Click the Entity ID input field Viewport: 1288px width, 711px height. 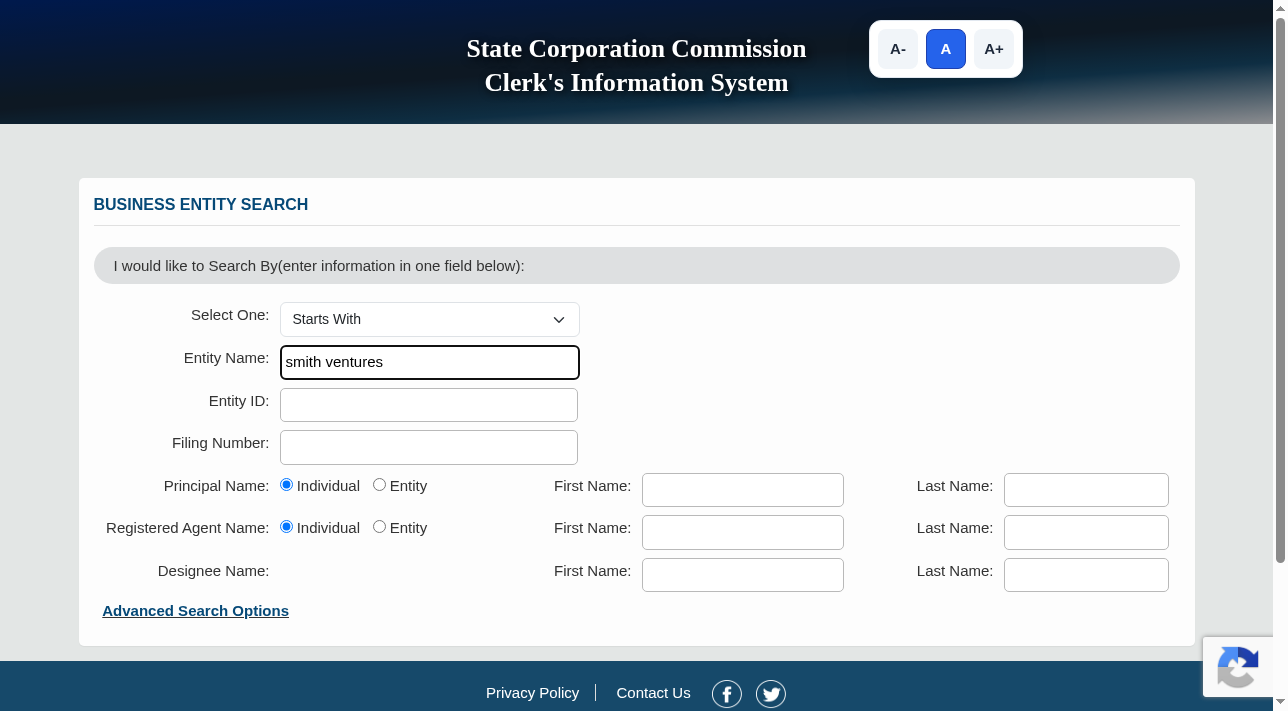pos(429,405)
